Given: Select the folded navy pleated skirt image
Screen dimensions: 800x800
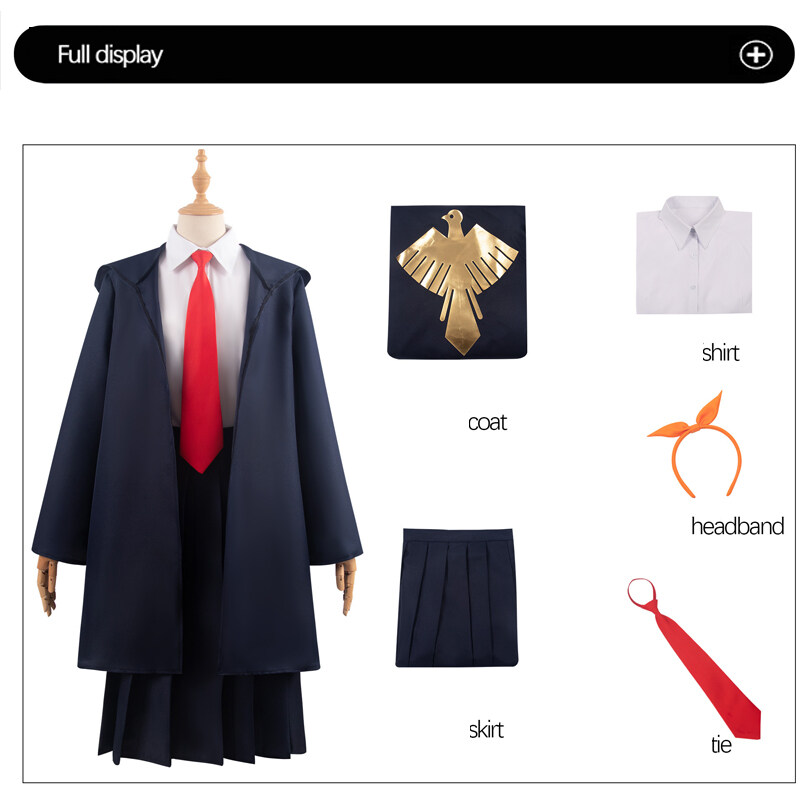Looking at the screenshot, I should pyautogui.click(x=457, y=597).
